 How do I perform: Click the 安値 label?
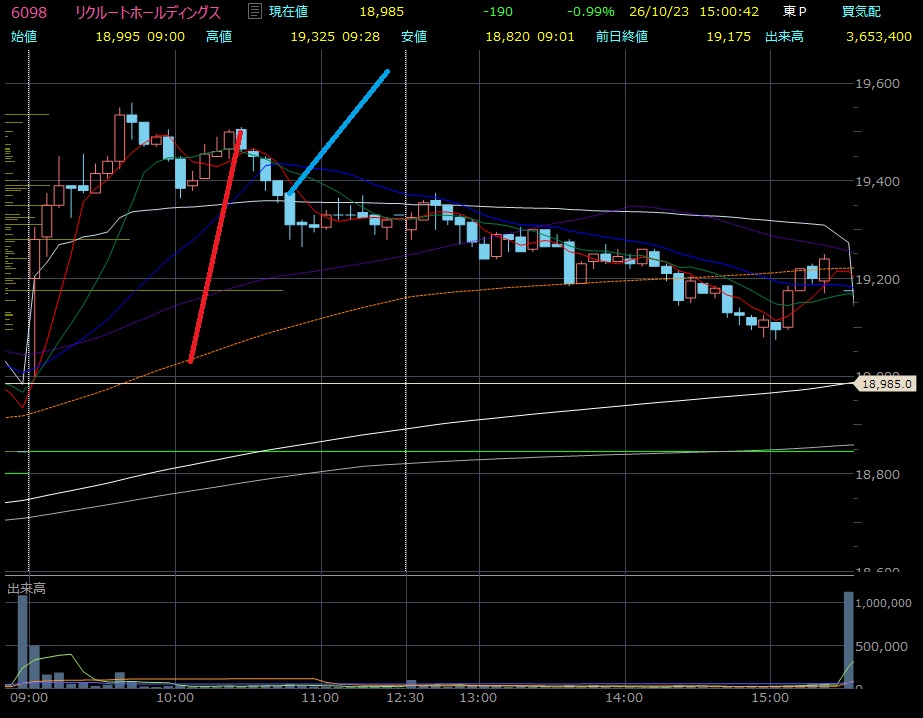click(414, 36)
